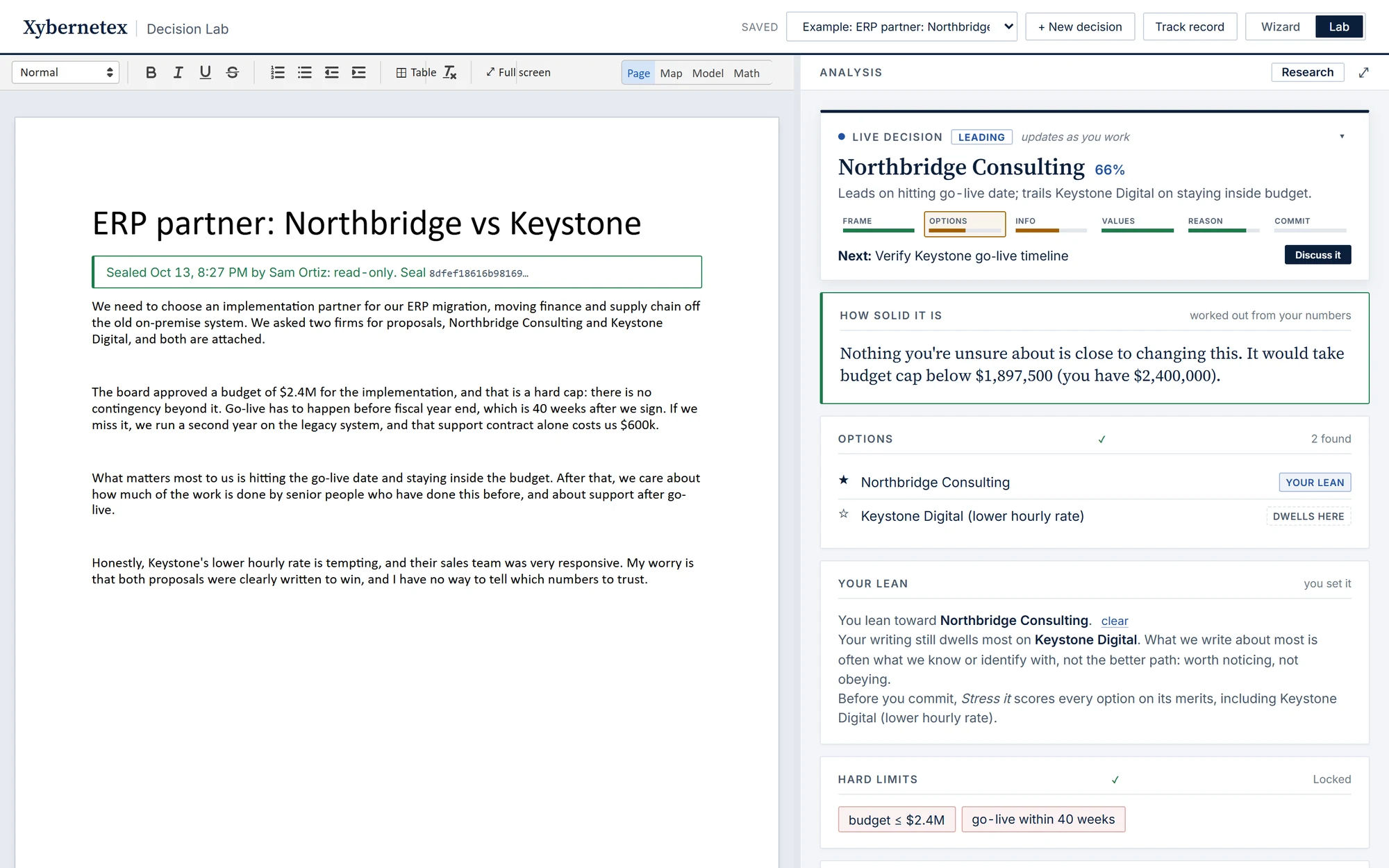Viewport: 1389px width, 868px height.
Task: Click the LEADING status badge
Action: [981, 137]
